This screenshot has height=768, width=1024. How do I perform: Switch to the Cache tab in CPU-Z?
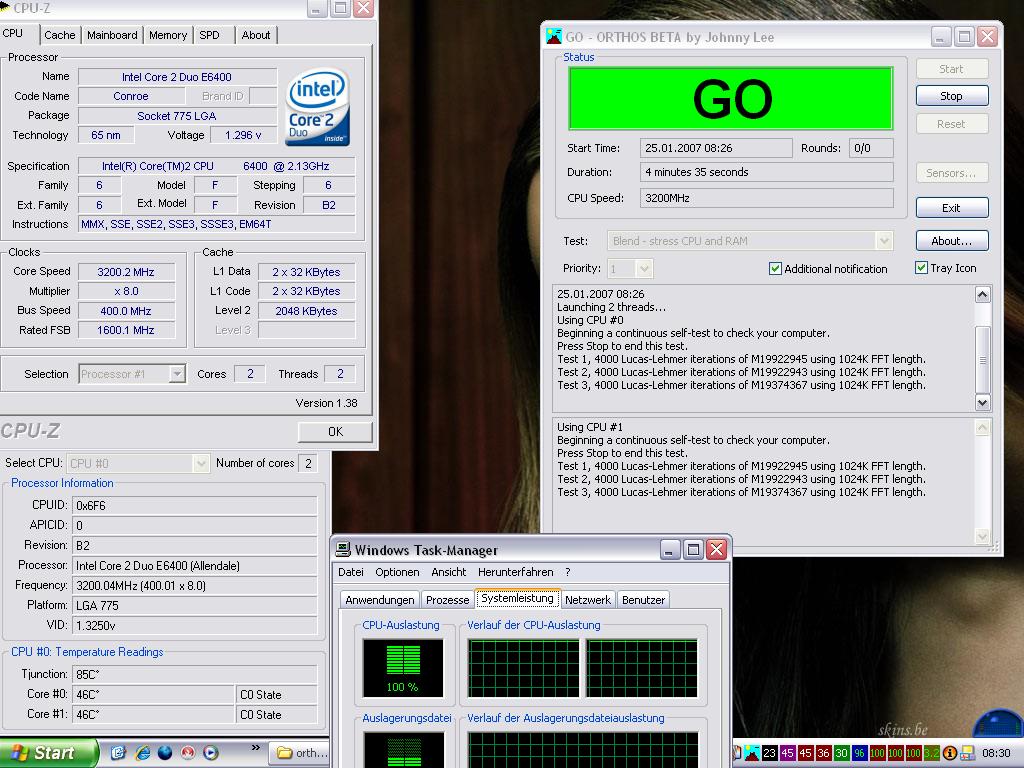[x=60, y=35]
